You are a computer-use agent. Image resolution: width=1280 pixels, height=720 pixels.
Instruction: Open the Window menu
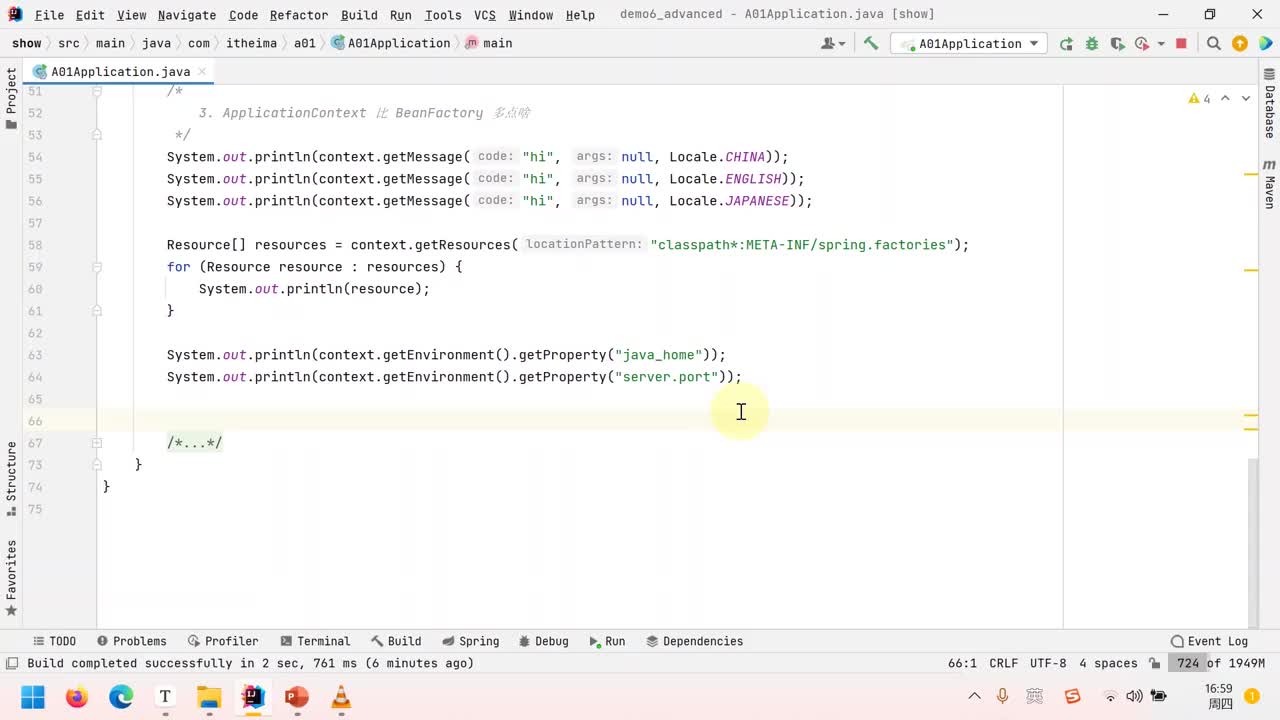(x=531, y=15)
